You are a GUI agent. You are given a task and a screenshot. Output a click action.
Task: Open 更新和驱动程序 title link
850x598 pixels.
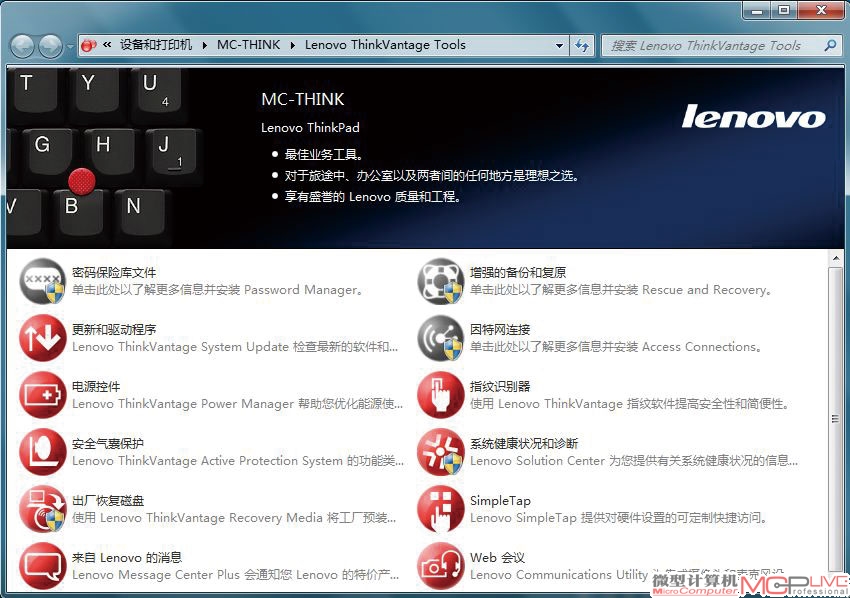tap(114, 330)
